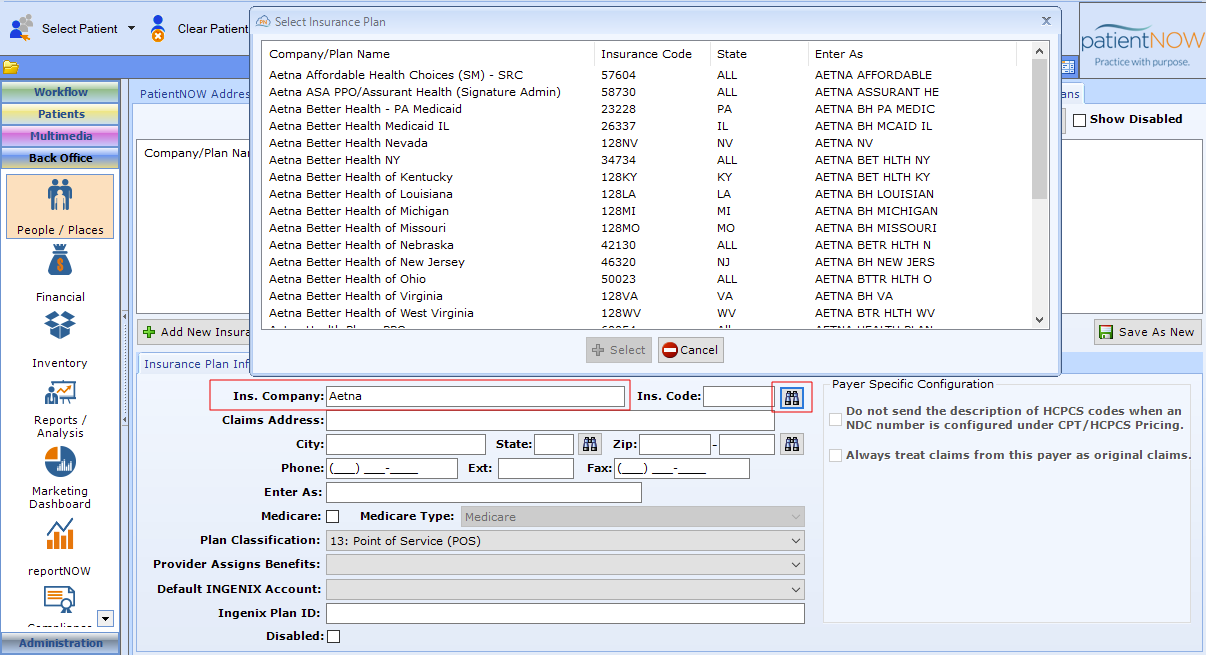Toggle the Disabled checkbox

tap(333, 636)
